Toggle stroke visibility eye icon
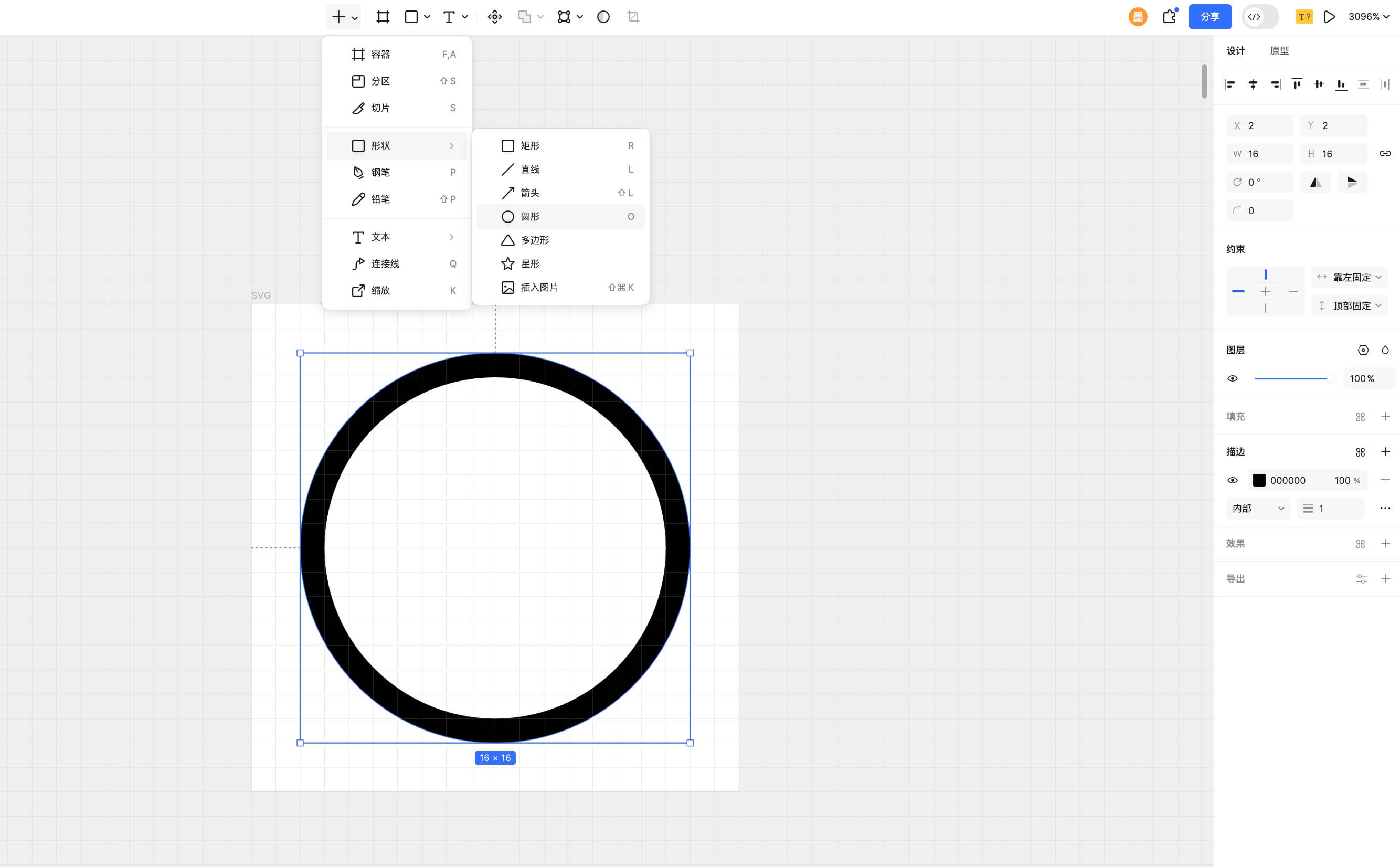 (1232, 481)
